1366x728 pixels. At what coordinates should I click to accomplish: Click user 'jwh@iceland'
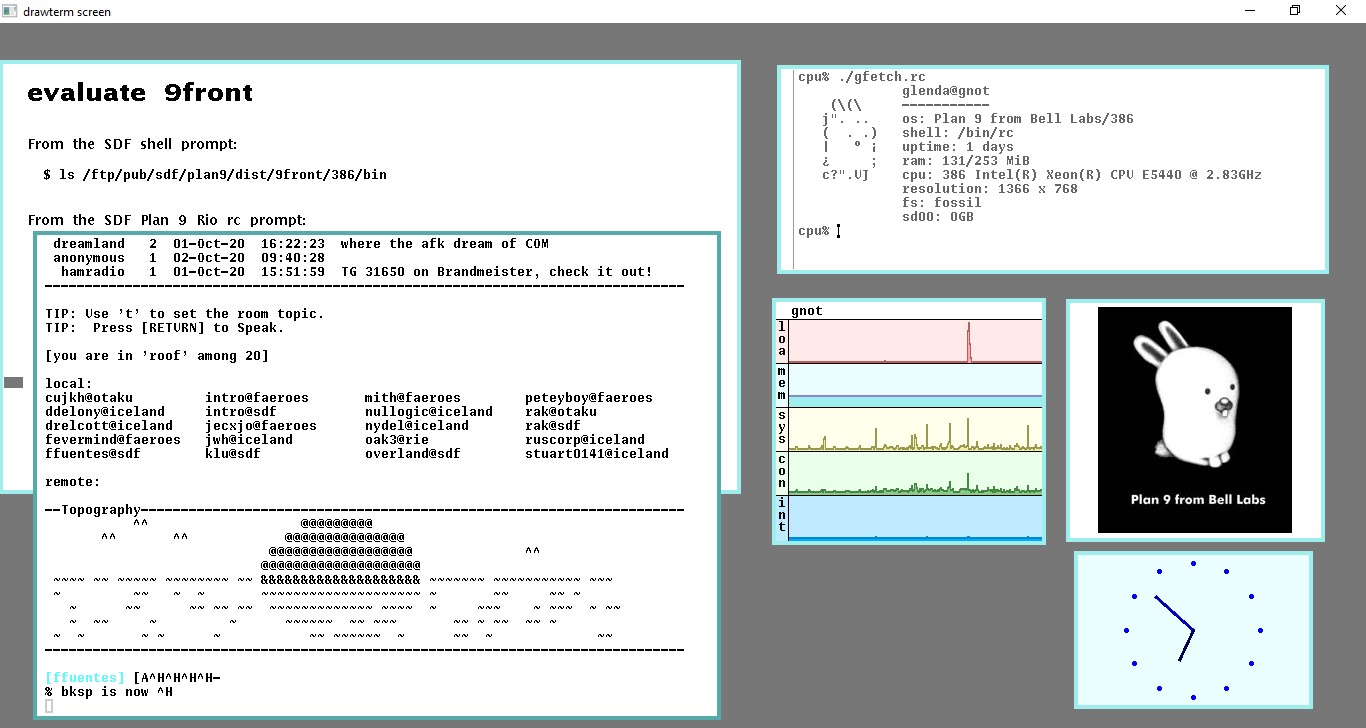(249, 440)
